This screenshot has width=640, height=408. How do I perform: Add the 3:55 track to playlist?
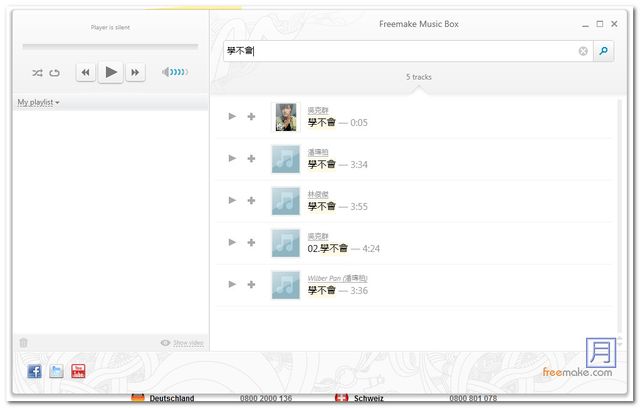pyautogui.click(x=251, y=200)
